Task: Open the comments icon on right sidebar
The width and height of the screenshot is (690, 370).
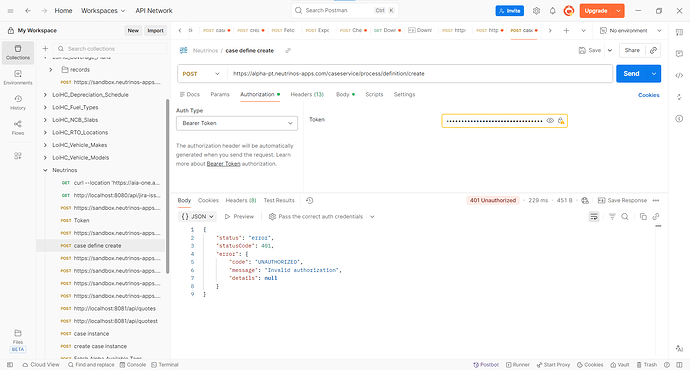Action: point(679,53)
